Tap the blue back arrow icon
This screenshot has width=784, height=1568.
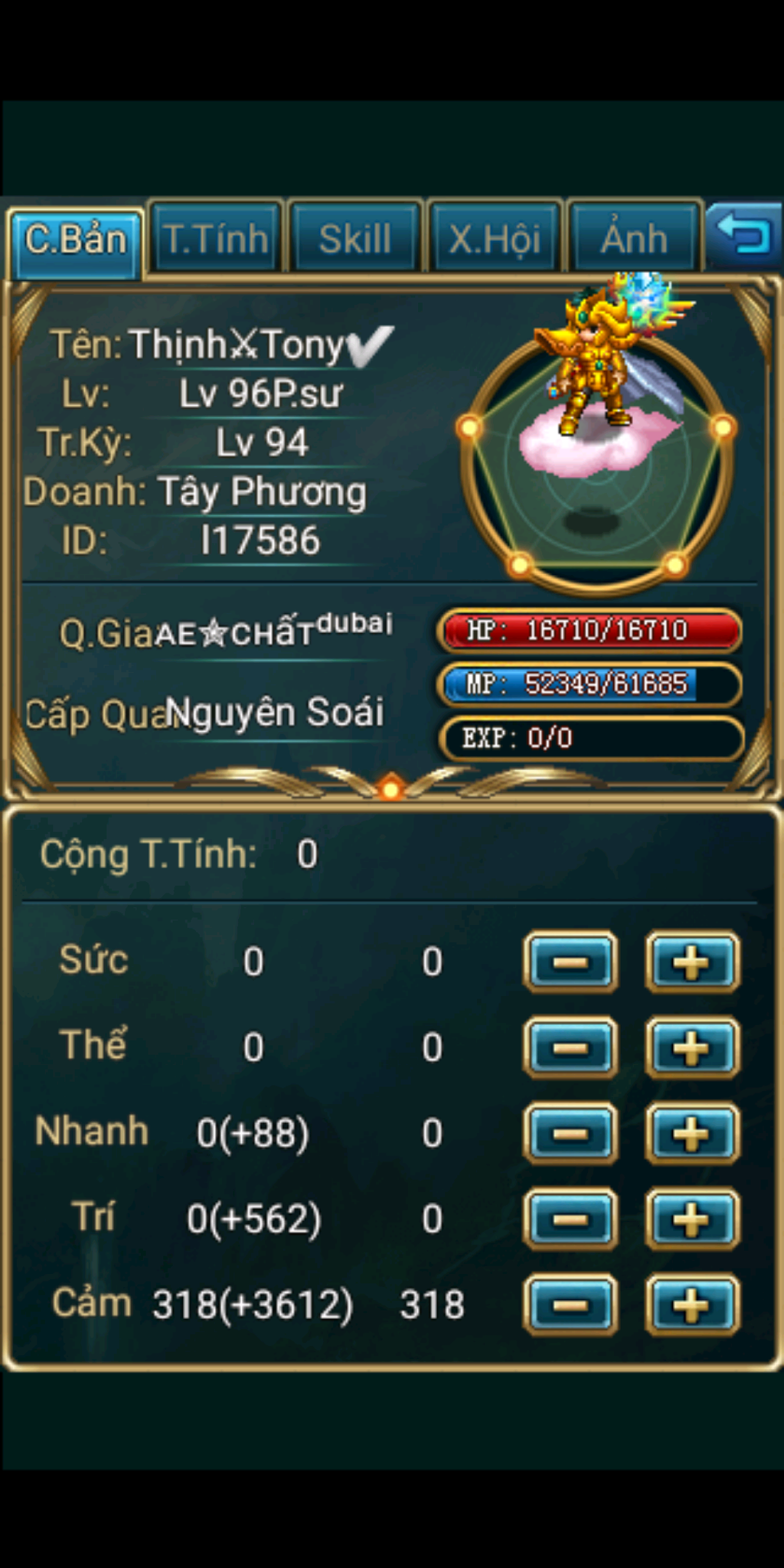click(x=743, y=234)
